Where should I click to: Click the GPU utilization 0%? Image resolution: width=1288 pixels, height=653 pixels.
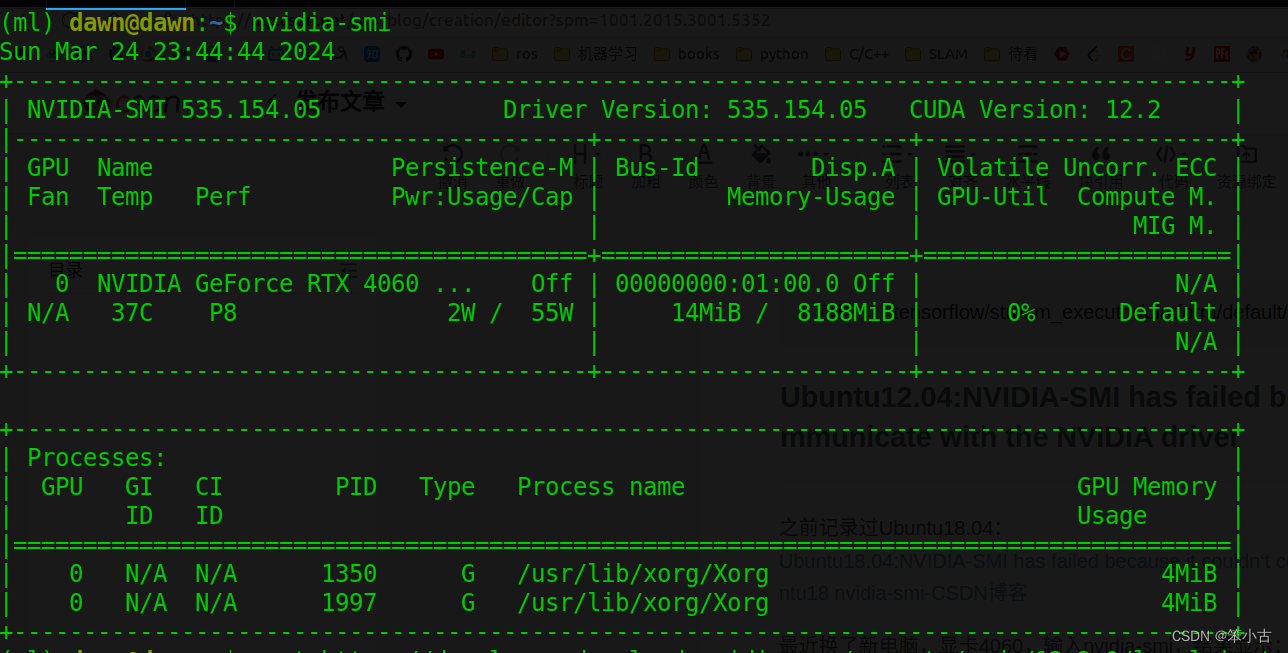[x=1021, y=313]
